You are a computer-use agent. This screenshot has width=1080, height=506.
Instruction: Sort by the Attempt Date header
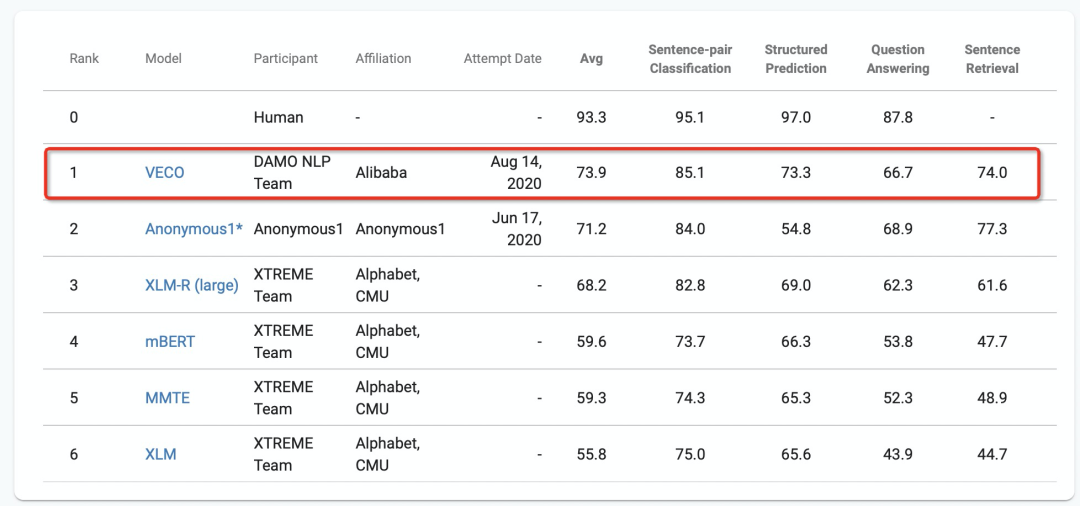click(502, 59)
